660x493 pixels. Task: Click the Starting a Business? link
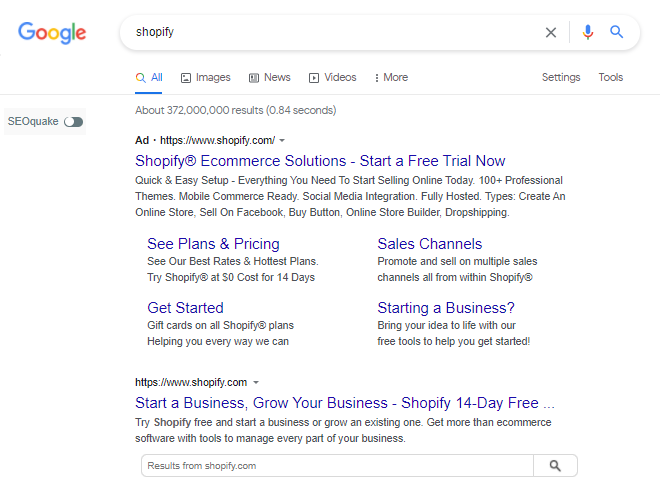pos(446,308)
